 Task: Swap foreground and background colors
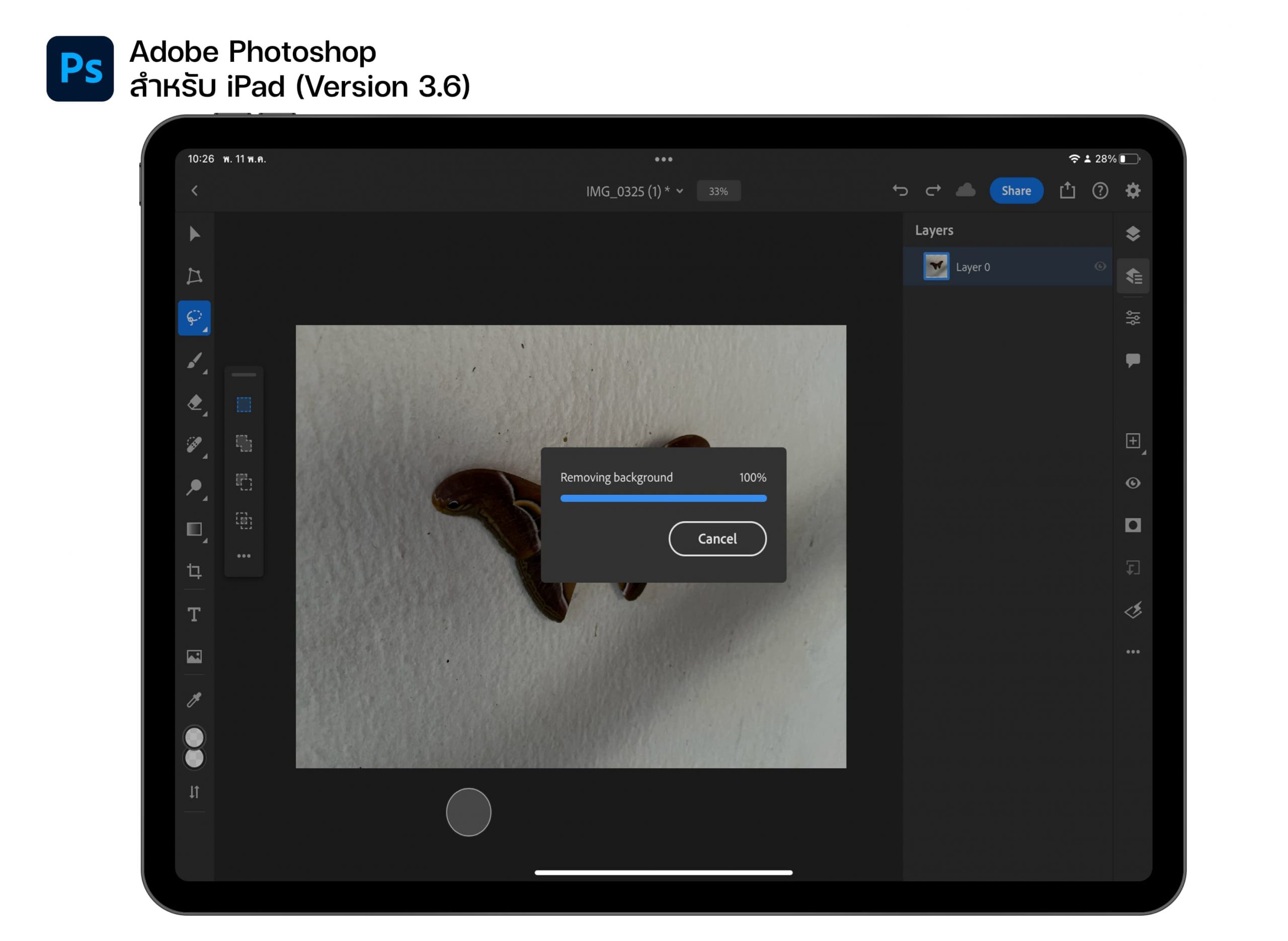(194, 792)
